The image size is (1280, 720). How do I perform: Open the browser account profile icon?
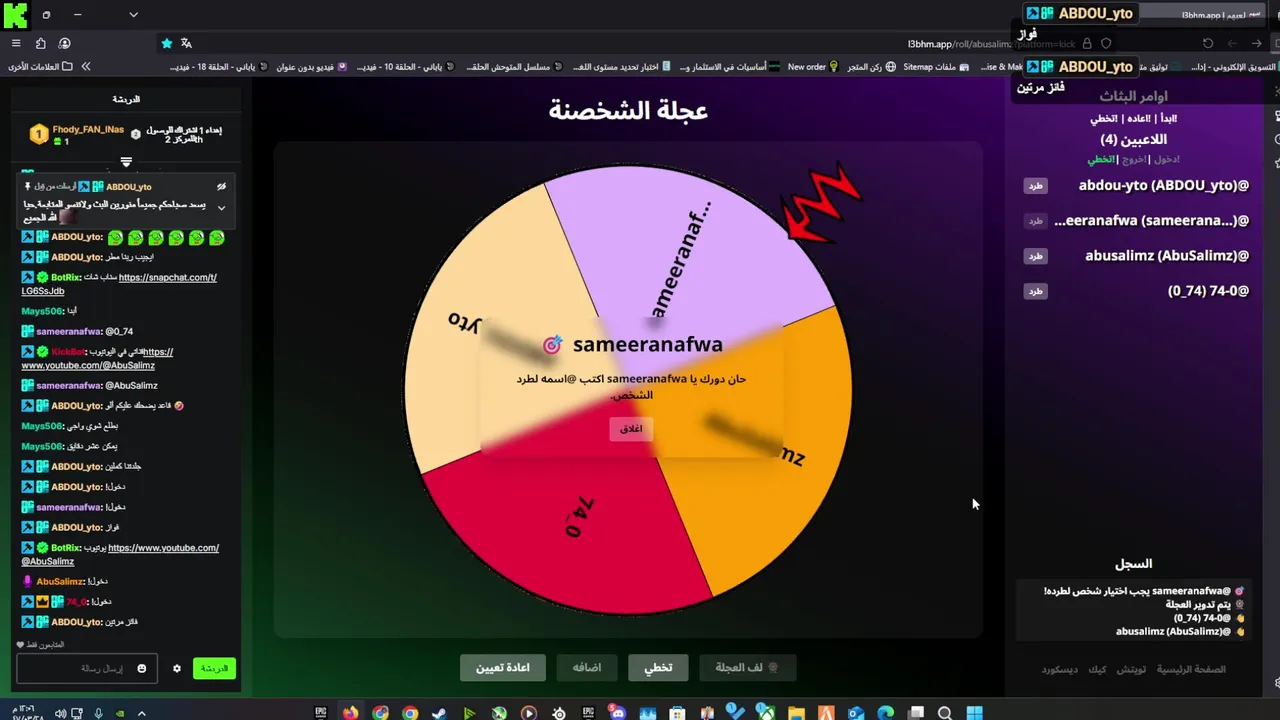coord(64,43)
